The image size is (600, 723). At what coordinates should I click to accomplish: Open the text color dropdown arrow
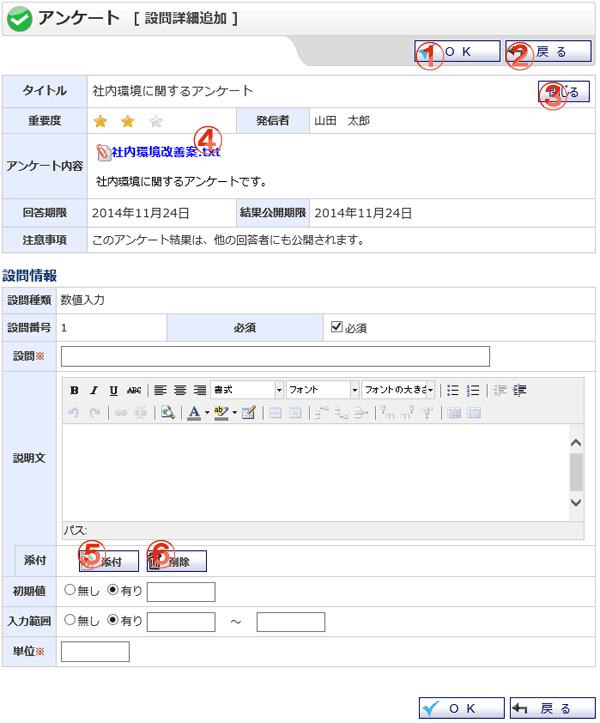[207, 412]
